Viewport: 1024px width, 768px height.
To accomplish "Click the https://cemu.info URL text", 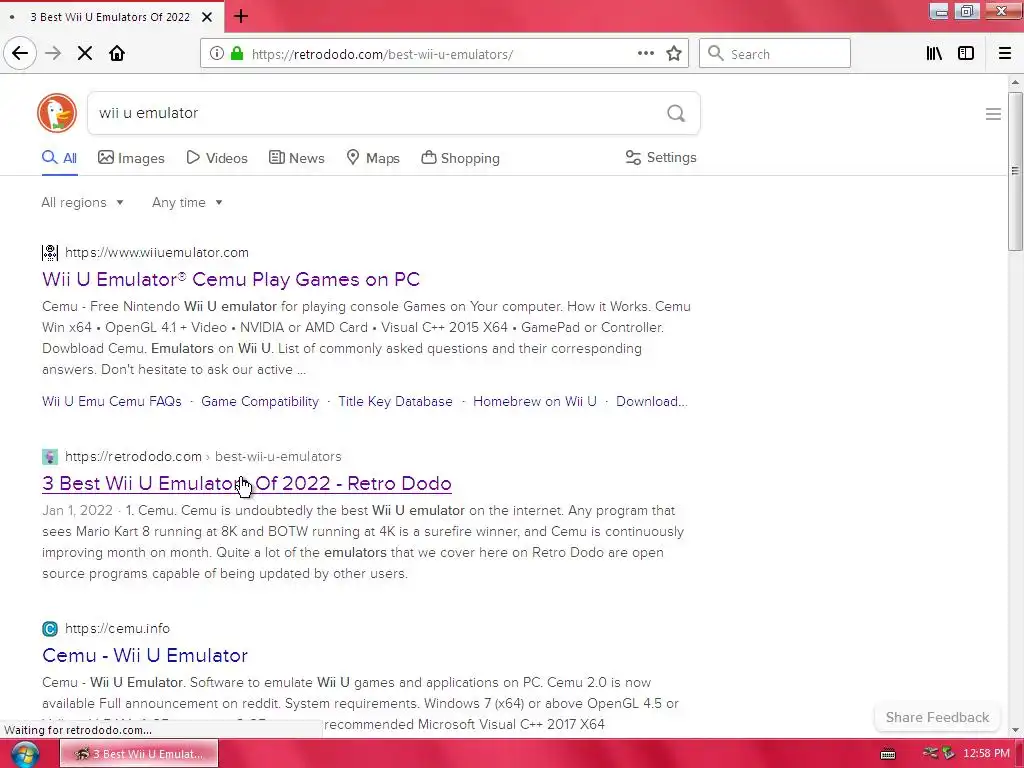I will 118,628.
